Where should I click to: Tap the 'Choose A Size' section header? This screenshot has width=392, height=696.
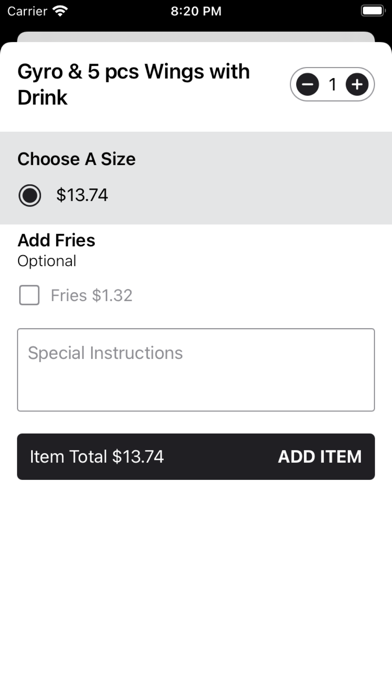click(76, 159)
